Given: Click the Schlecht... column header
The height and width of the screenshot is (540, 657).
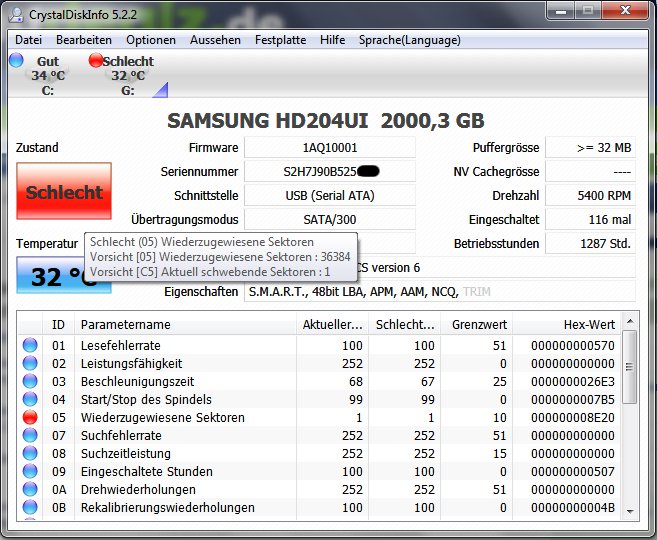Looking at the screenshot, I should point(404,324).
